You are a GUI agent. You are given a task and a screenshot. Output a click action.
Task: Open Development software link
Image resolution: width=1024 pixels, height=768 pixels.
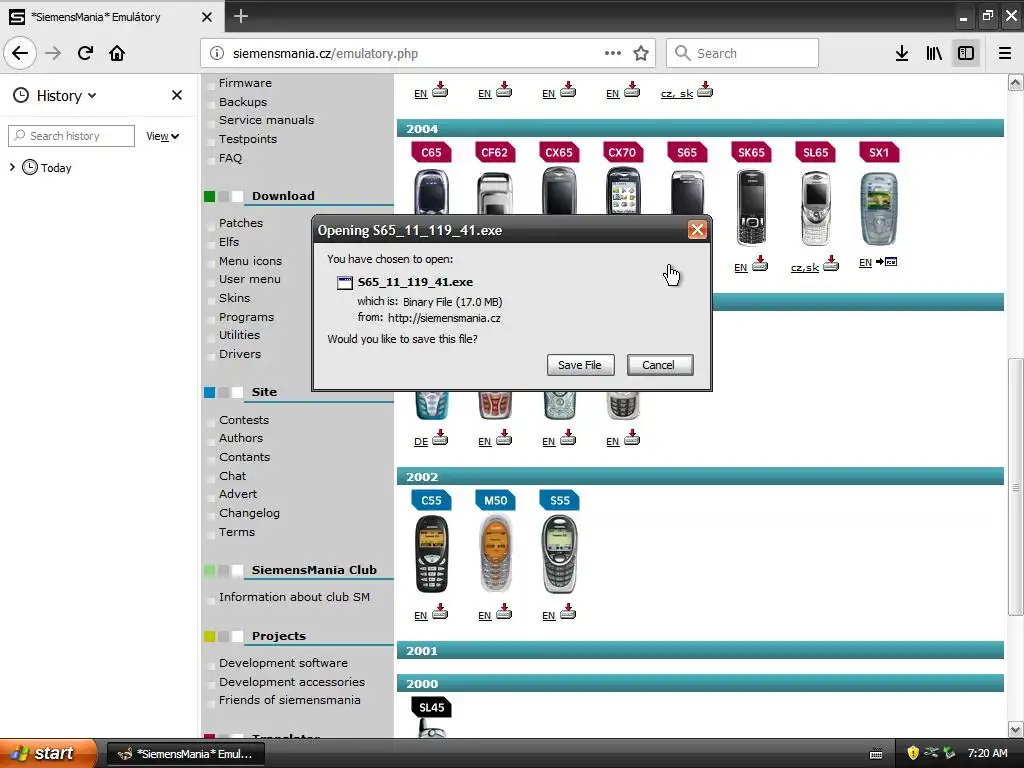283,663
